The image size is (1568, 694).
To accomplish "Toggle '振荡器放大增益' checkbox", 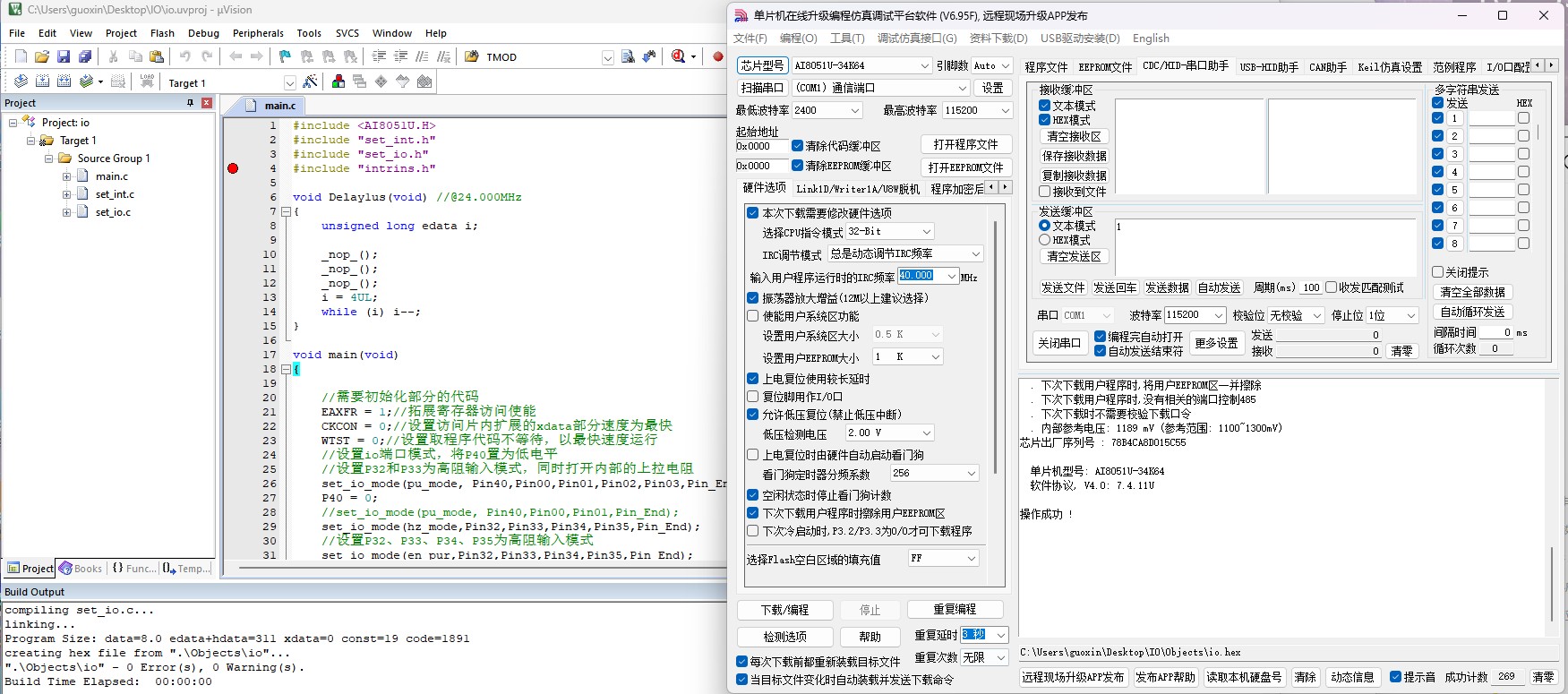I will (753, 298).
